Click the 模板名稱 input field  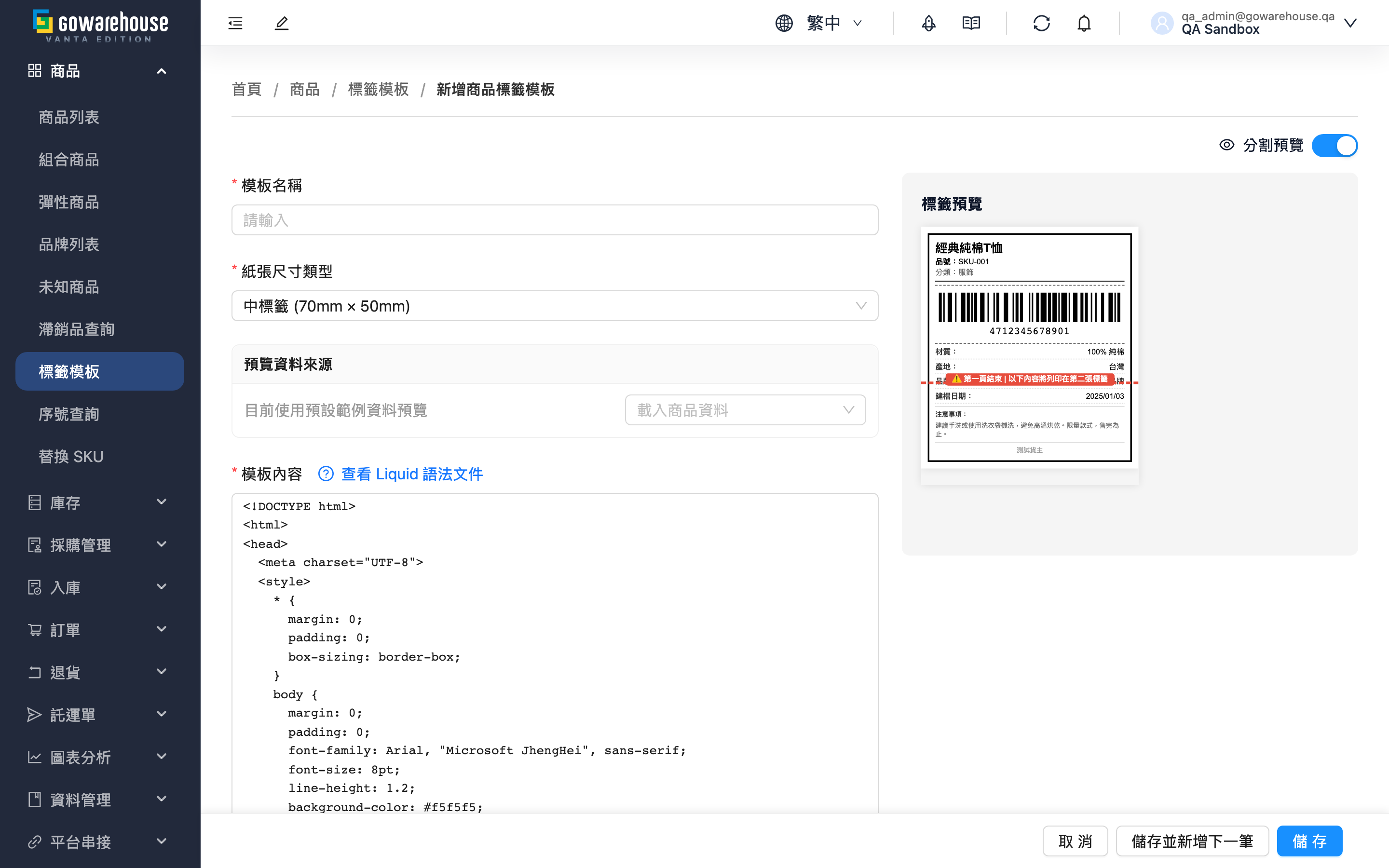click(555, 220)
